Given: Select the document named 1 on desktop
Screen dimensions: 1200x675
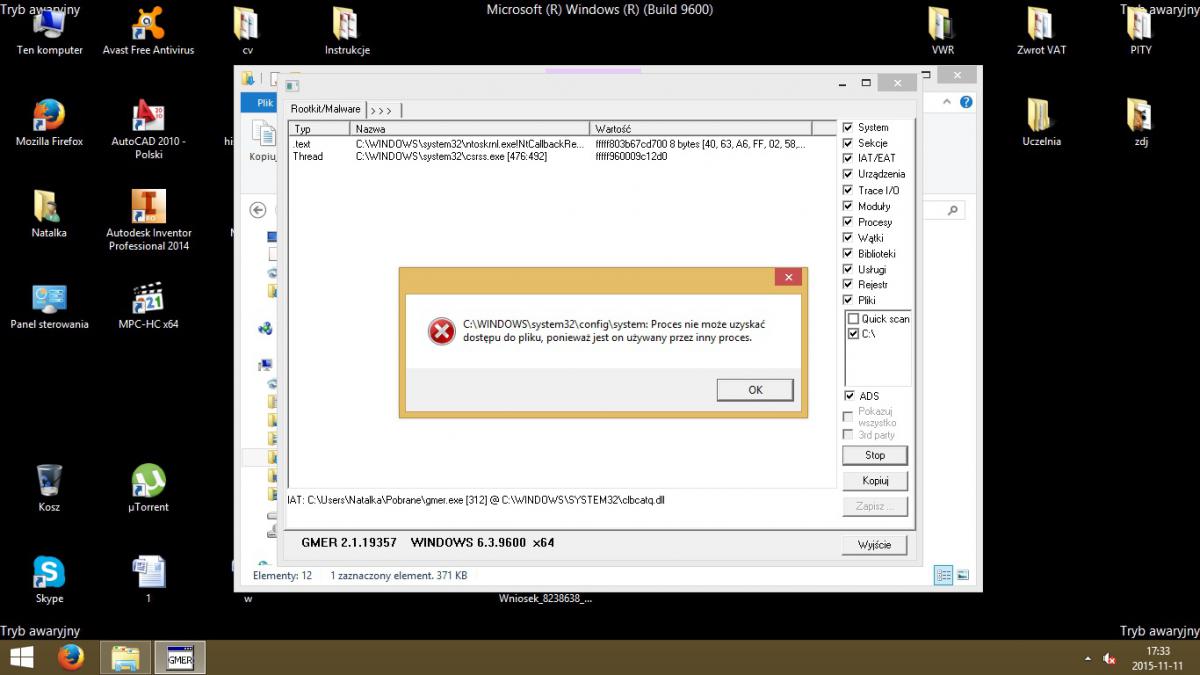Looking at the screenshot, I should pos(148,580).
